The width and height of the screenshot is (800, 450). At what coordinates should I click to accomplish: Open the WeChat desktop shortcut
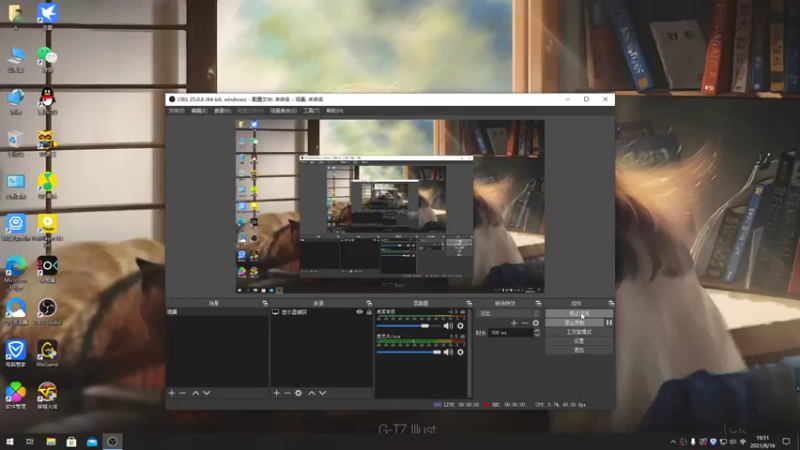click(x=47, y=59)
